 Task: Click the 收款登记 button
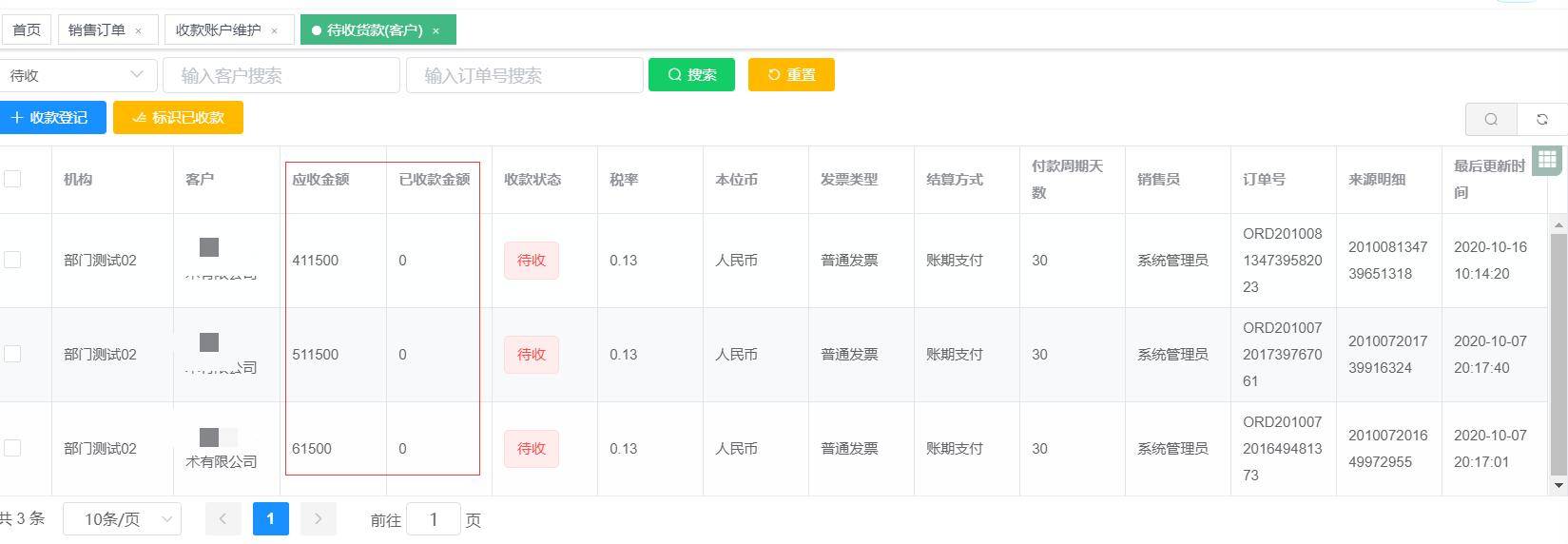click(x=52, y=117)
